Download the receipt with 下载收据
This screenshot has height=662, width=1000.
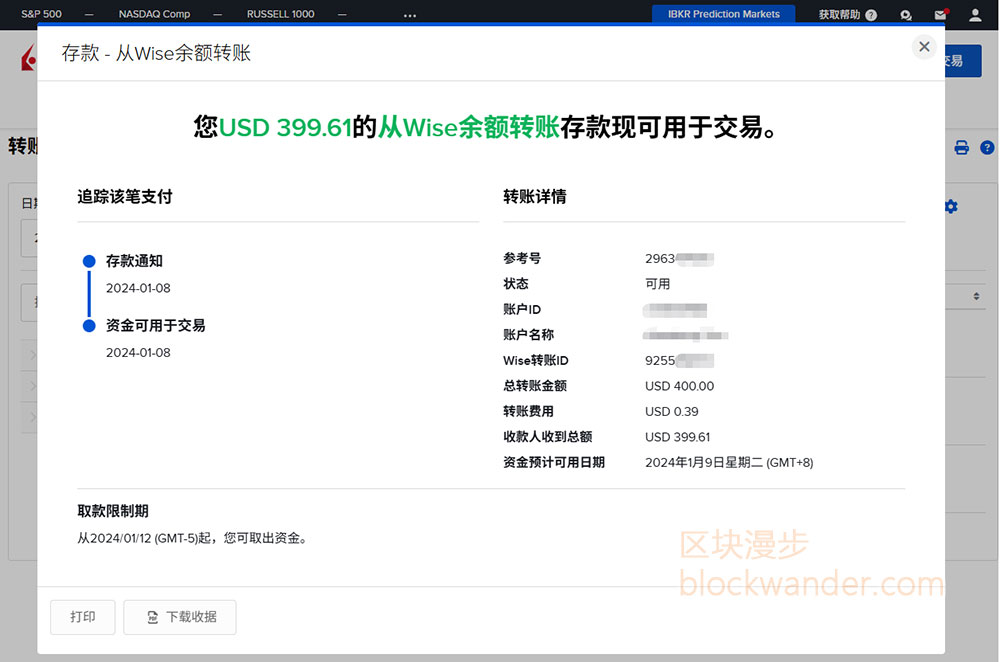click(180, 617)
